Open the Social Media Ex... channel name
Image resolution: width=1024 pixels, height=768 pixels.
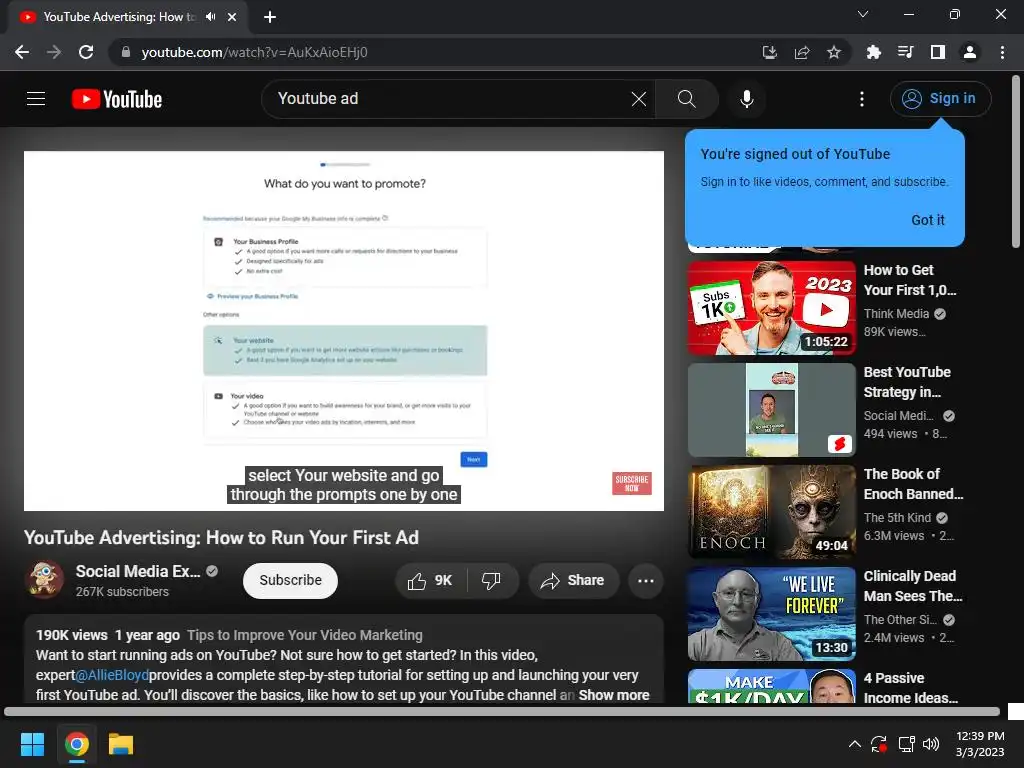click(x=138, y=571)
